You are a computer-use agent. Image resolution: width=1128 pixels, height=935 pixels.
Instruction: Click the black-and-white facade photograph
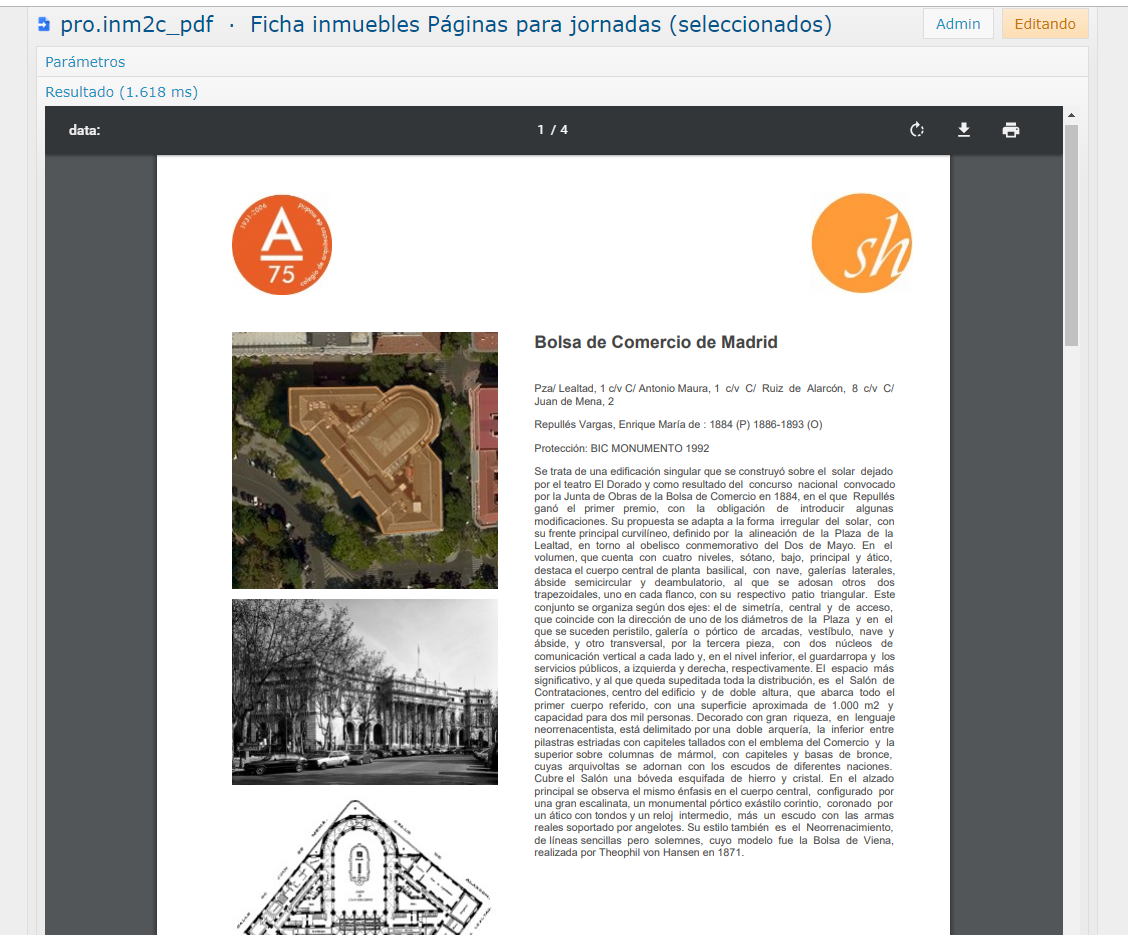365,692
